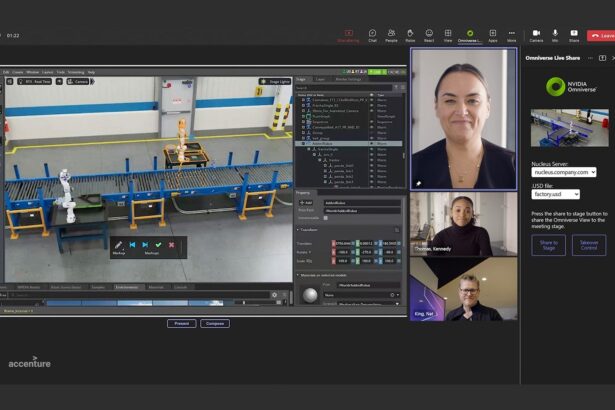Screen dimensions: 615x410
Task: Open the USD file dropdown
Action: click(555, 194)
